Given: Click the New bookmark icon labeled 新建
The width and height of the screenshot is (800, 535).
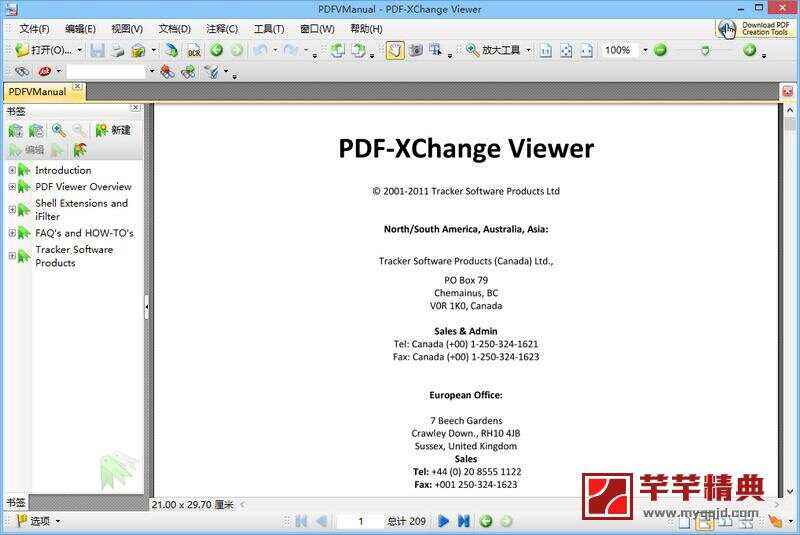Looking at the screenshot, I should click(x=113, y=131).
